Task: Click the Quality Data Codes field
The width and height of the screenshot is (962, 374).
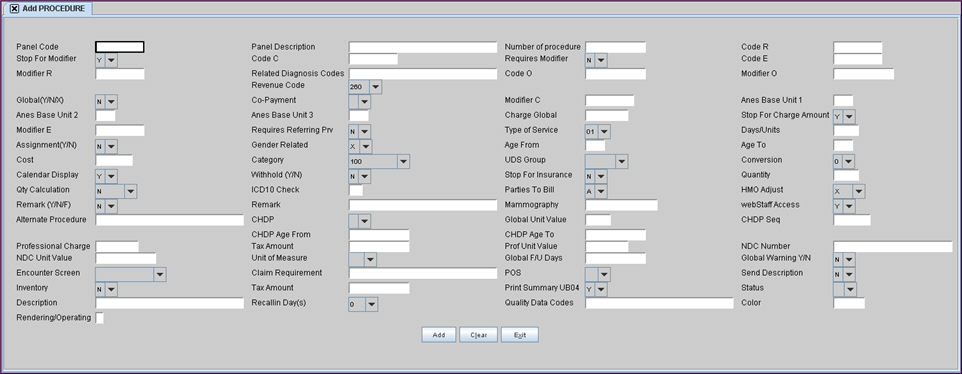Action: tap(660, 303)
